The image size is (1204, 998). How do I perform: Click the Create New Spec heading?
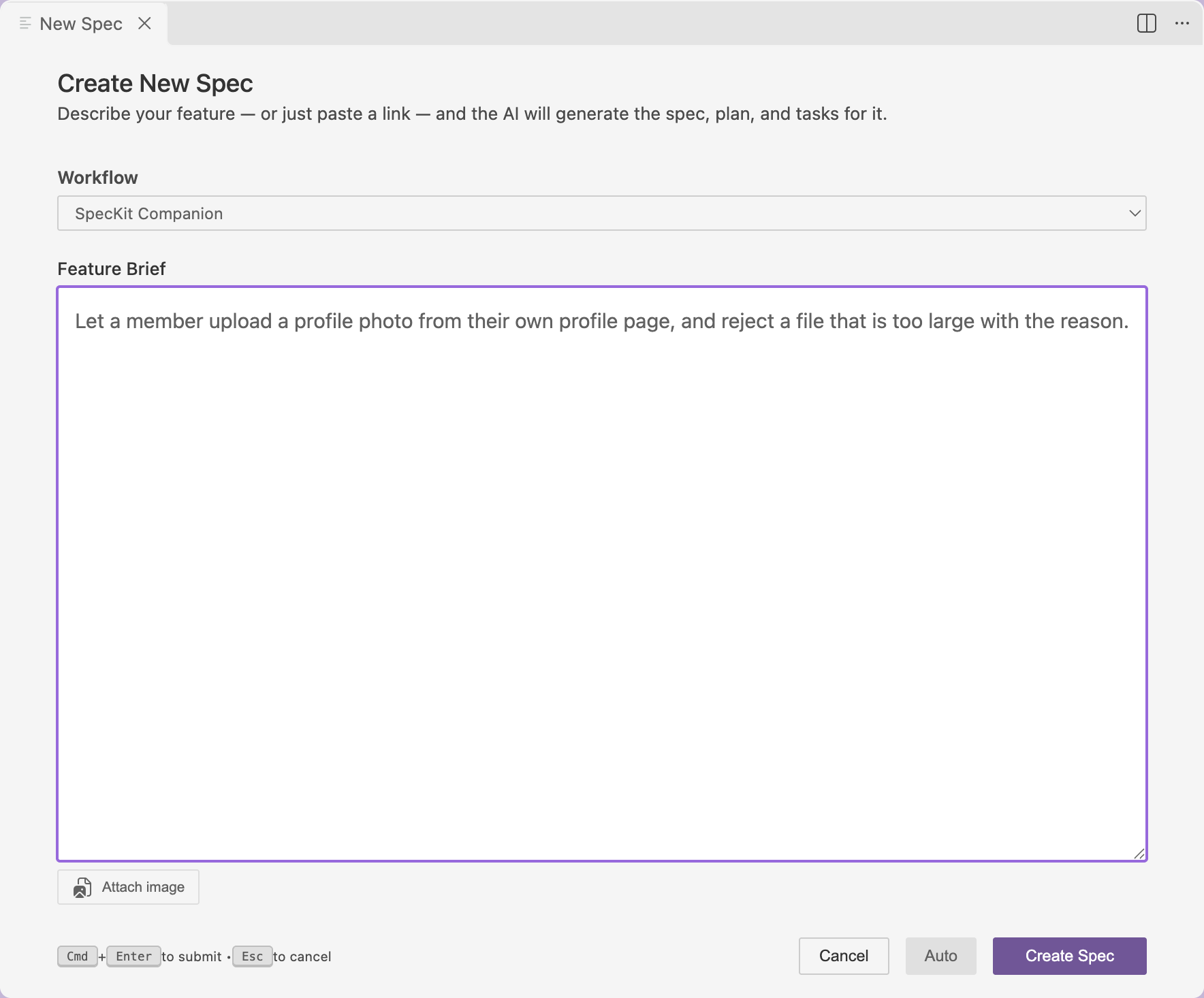pyautogui.click(x=155, y=83)
